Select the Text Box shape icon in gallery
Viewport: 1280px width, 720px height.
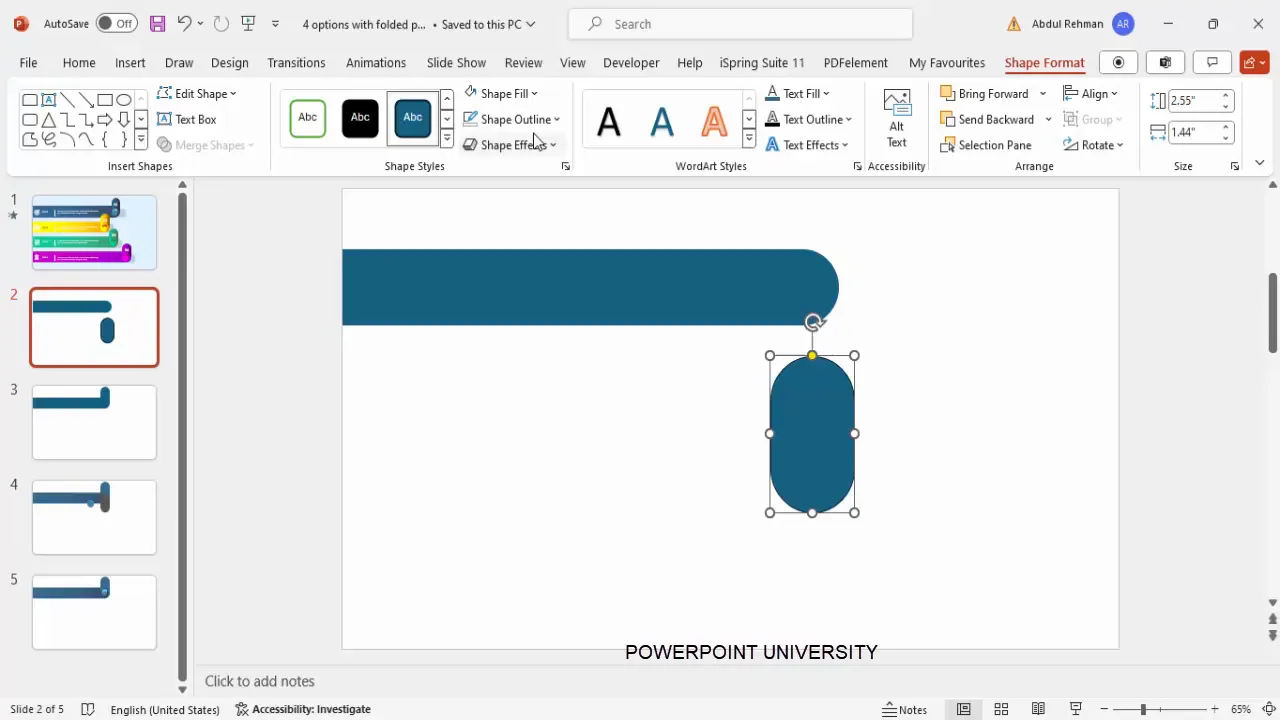pos(48,100)
